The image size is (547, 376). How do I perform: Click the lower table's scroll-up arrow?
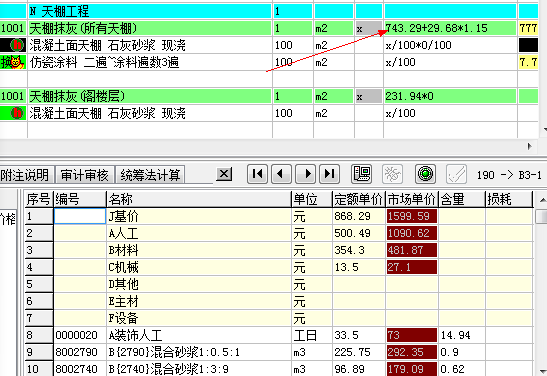tap(543, 200)
